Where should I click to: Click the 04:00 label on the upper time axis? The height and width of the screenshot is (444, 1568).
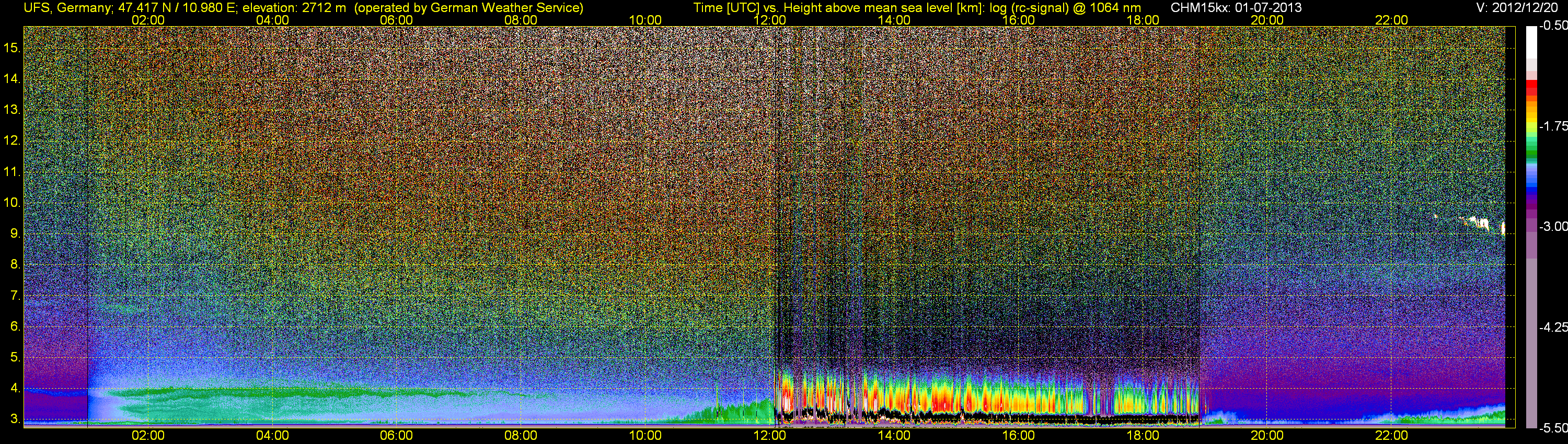pos(272,20)
